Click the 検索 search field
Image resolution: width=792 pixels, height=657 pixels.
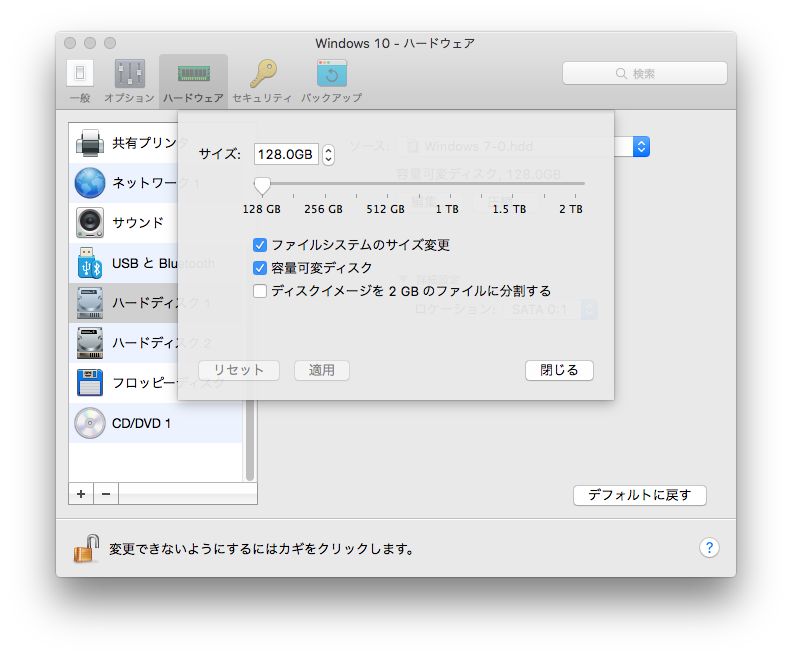[645, 74]
